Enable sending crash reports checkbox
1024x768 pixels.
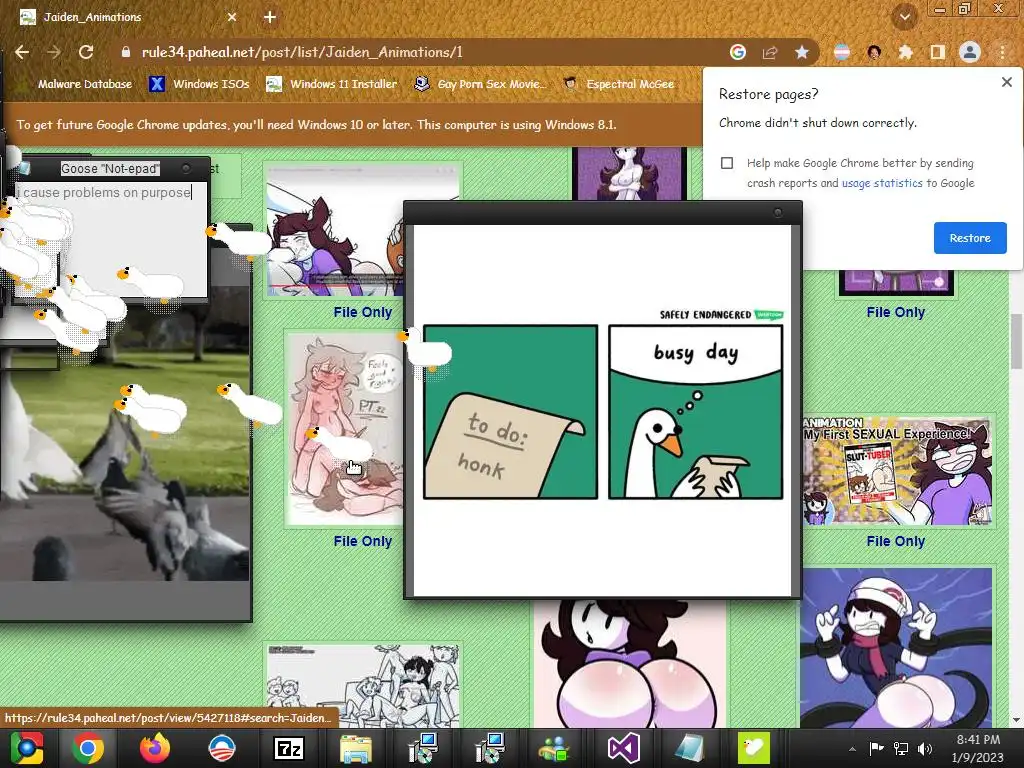(x=727, y=163)
